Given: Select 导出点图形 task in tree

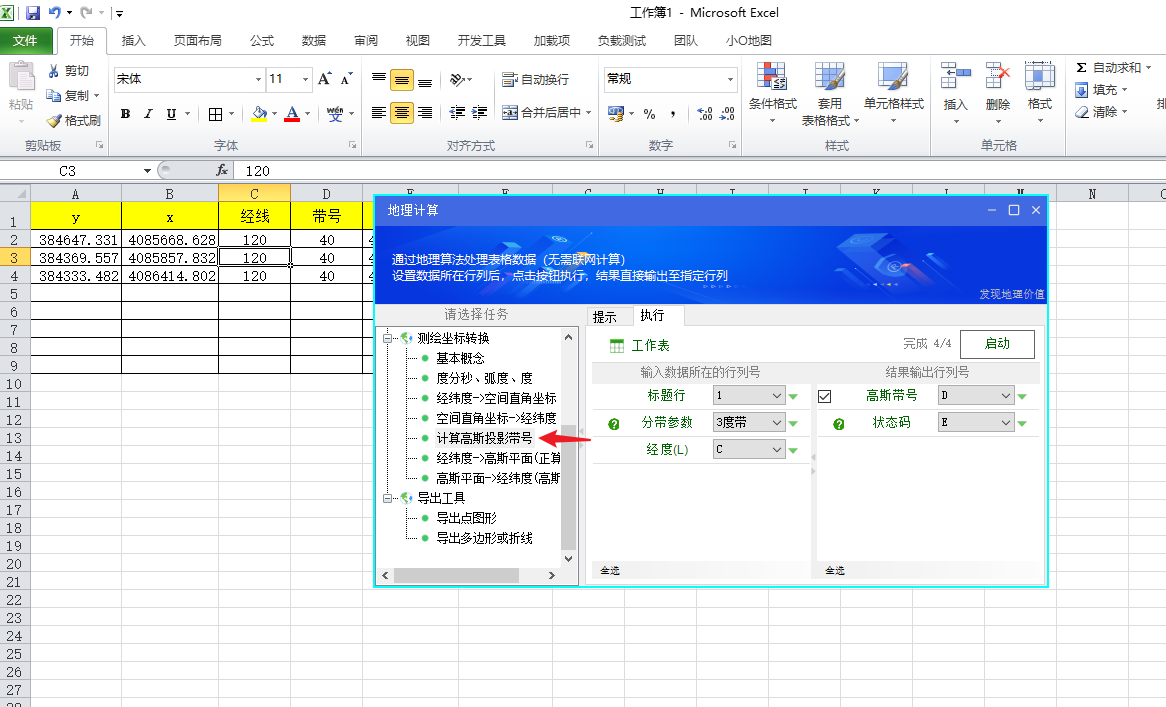Looking at the screenshot, I should click(466, 518).
